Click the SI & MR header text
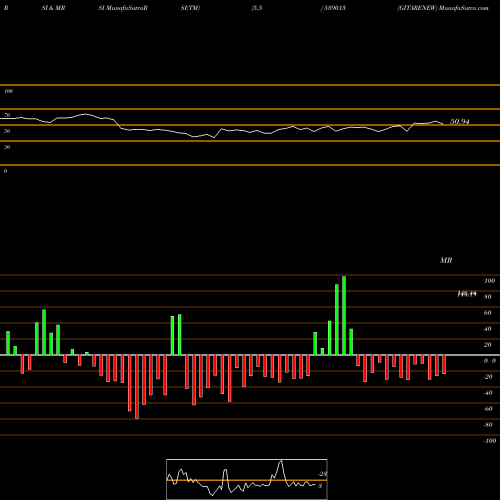This screenshot has width=500, height=500. click(53, 8)
